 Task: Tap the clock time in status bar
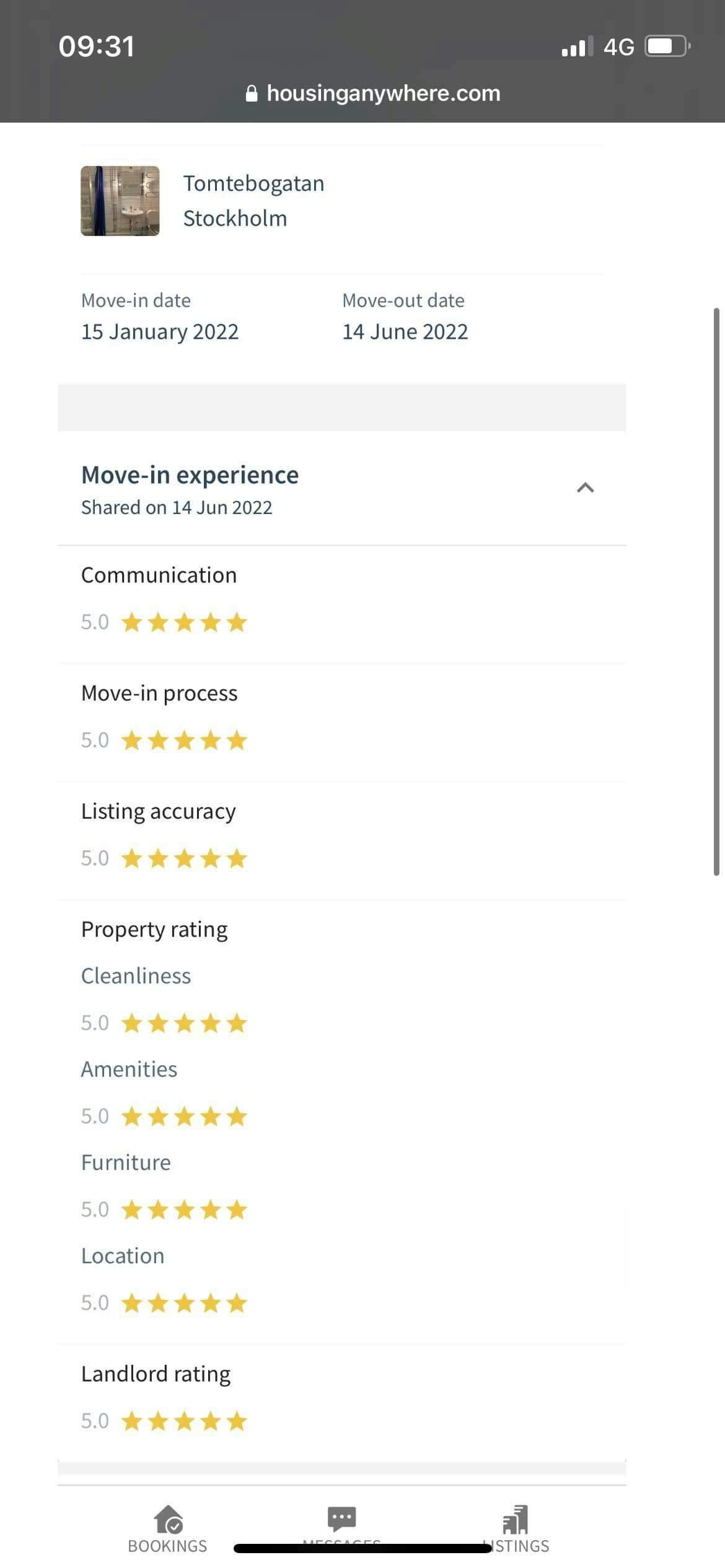point(97,46)
